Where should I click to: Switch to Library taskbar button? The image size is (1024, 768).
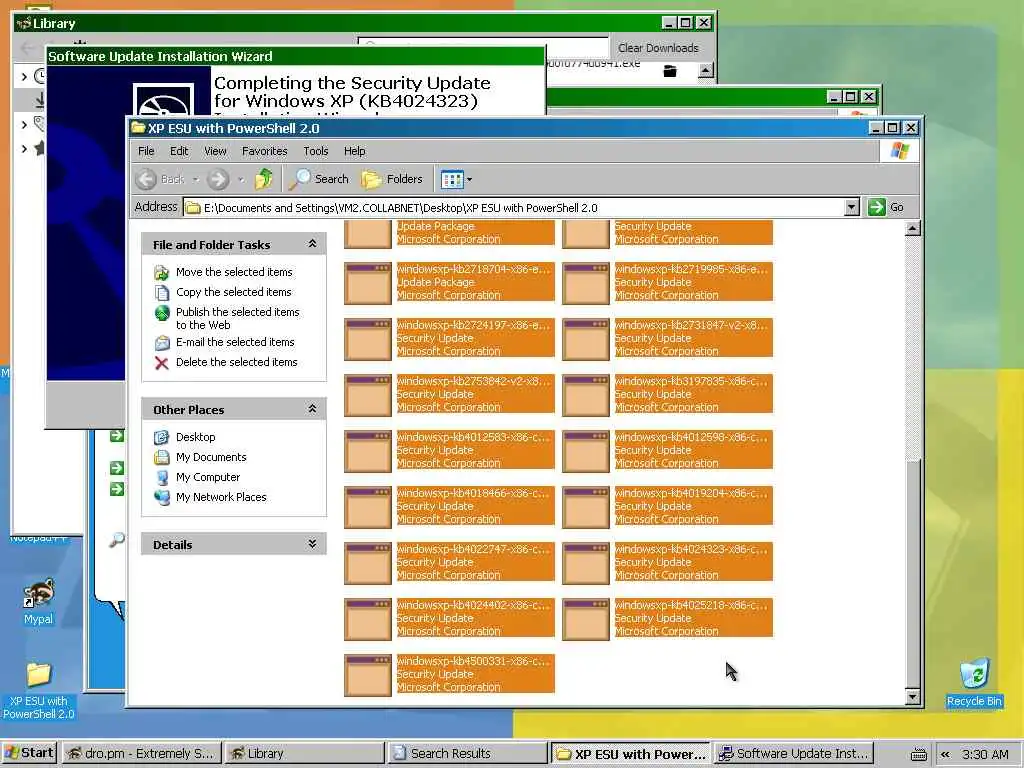coord(304,754)
